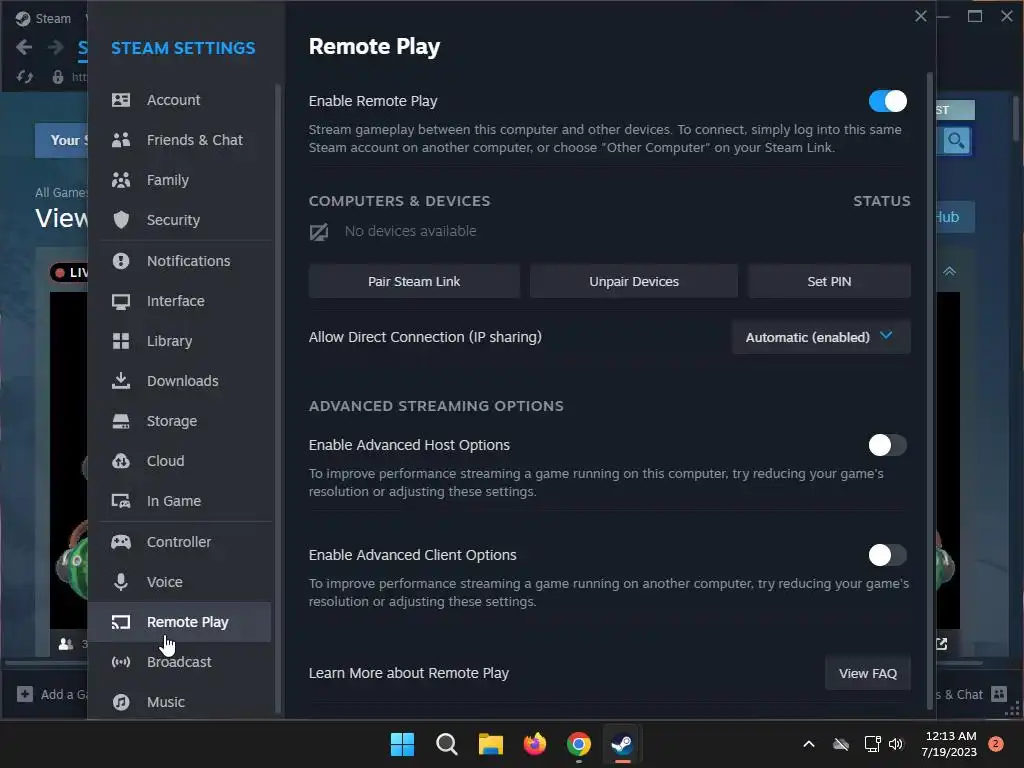
Task: Open notification center badge
Action: tap(996, 744)
